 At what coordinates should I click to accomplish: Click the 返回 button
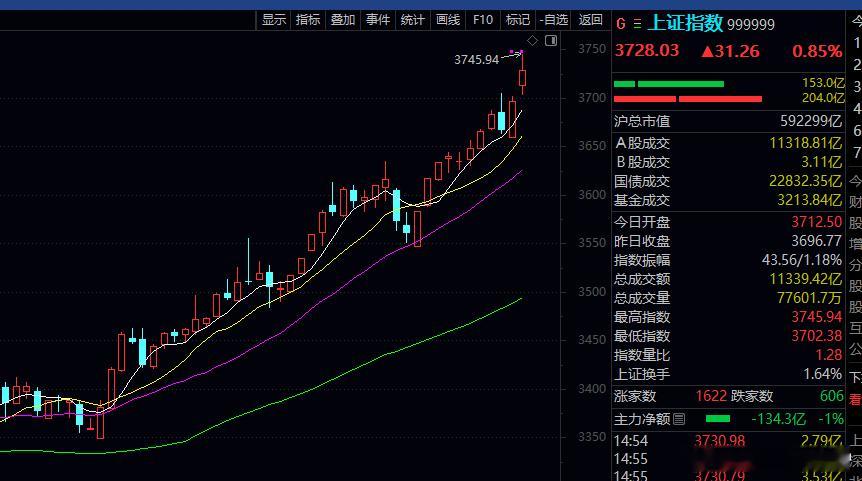pyautogui.click(x=590, y=20)
